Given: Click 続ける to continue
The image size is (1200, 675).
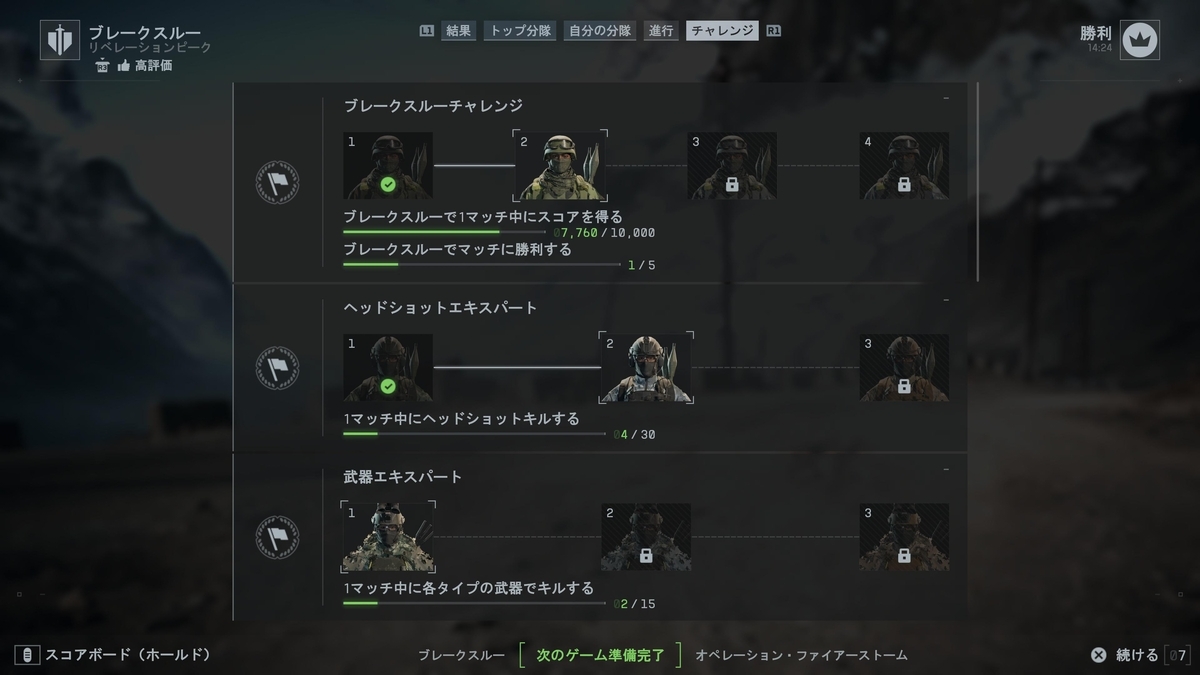Looking at the screenshot, I should pyautogui.click(x=1137, y=655).
